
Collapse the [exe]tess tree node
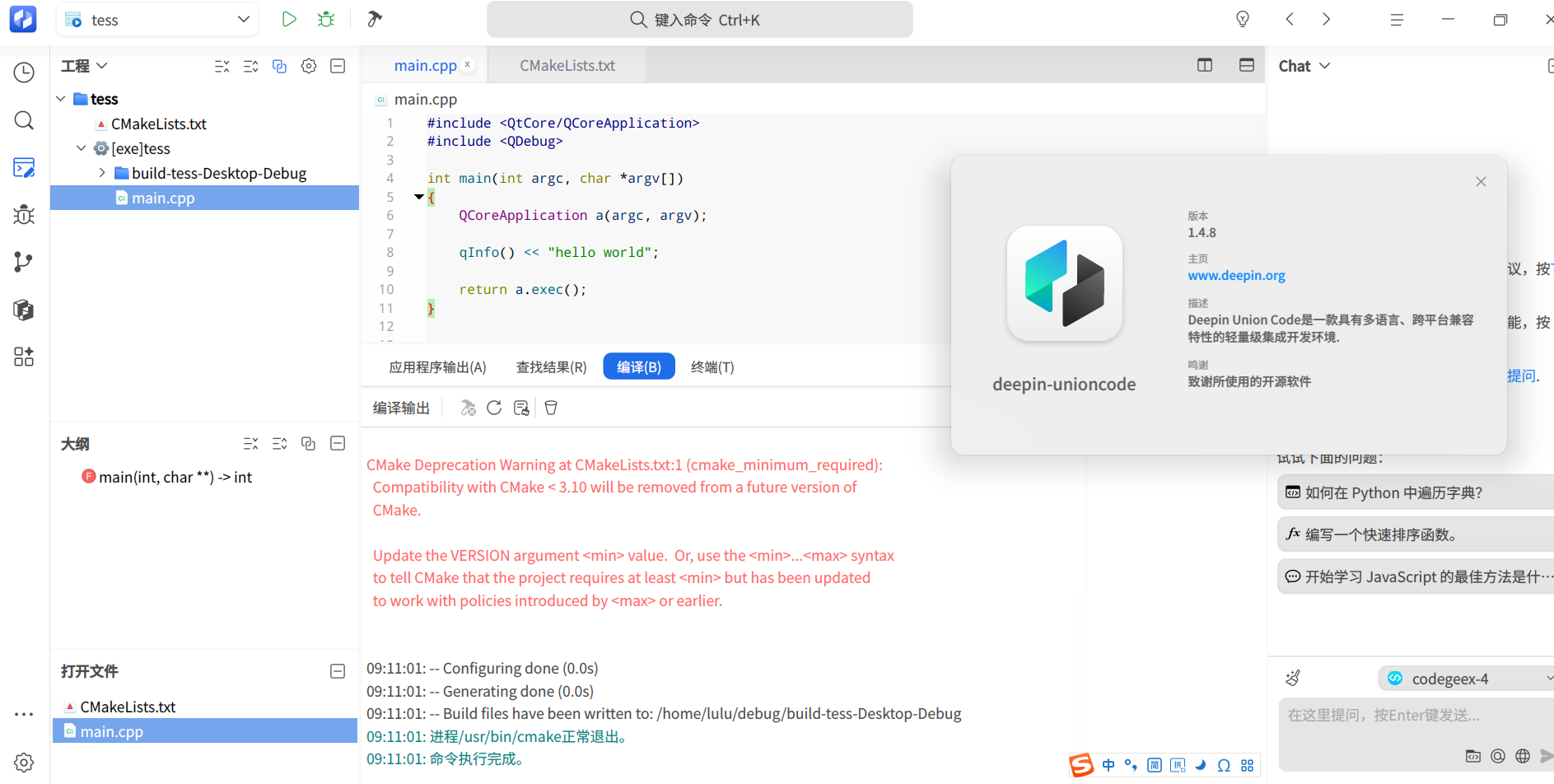pyautogui.click(x=81, y=148)
